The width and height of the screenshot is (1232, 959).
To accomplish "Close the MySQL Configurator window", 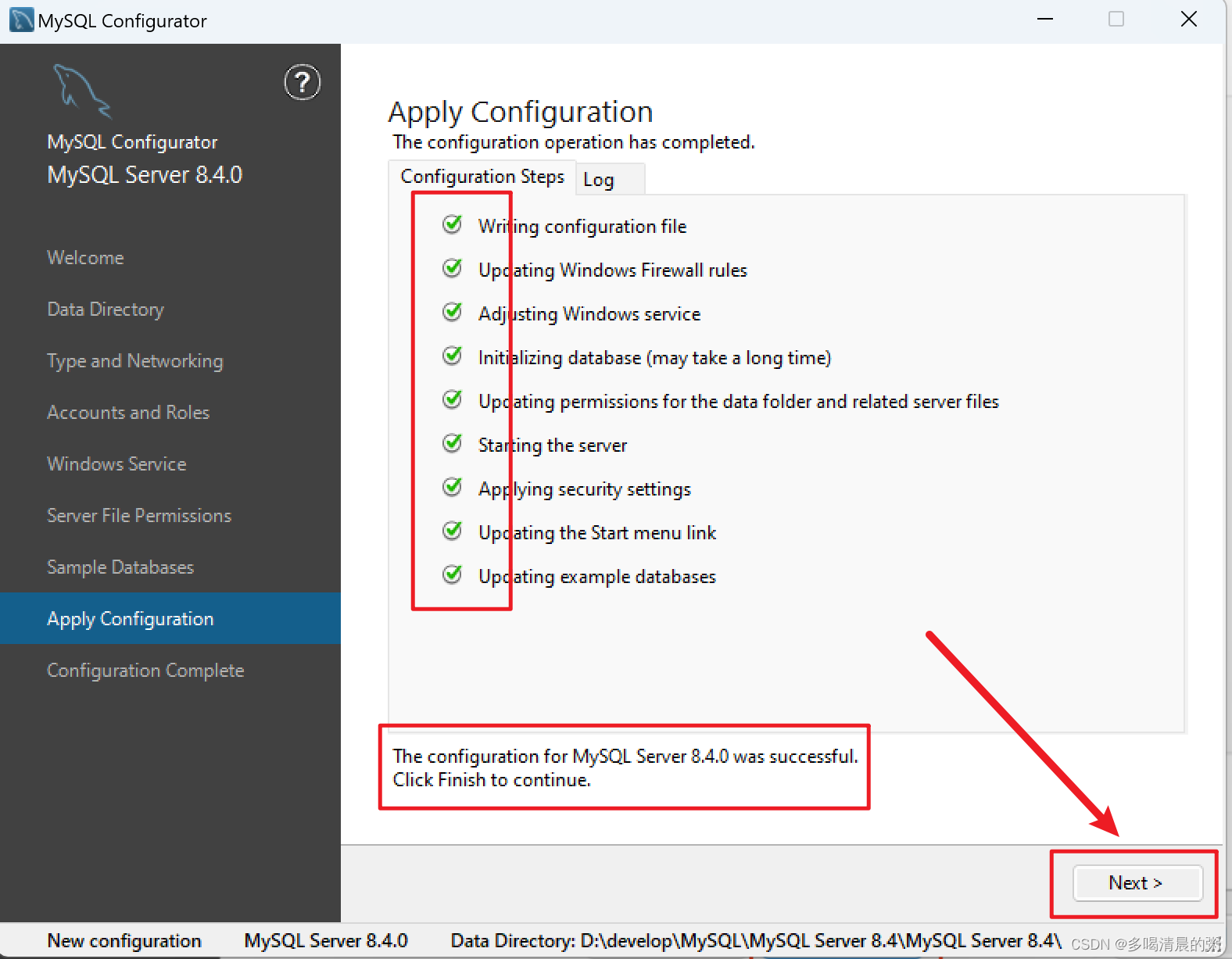I will click(x=1188, y=20).
